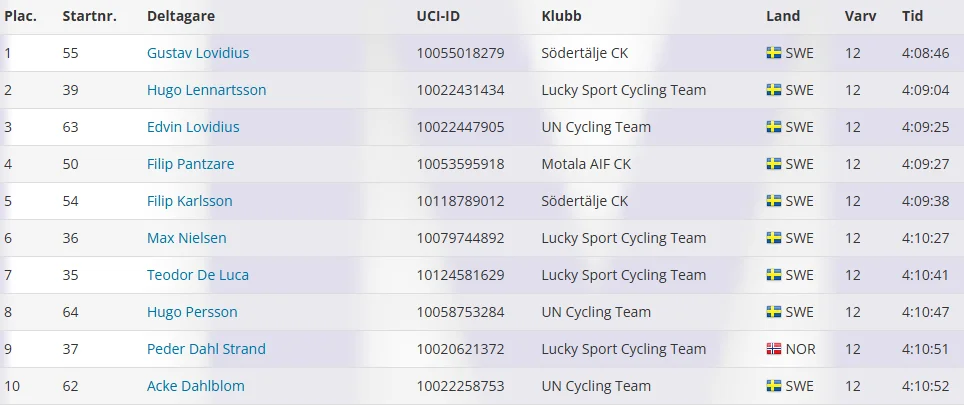Click the Deltagare column header
The image size is (964, 405).
click(x=180, y=16)
